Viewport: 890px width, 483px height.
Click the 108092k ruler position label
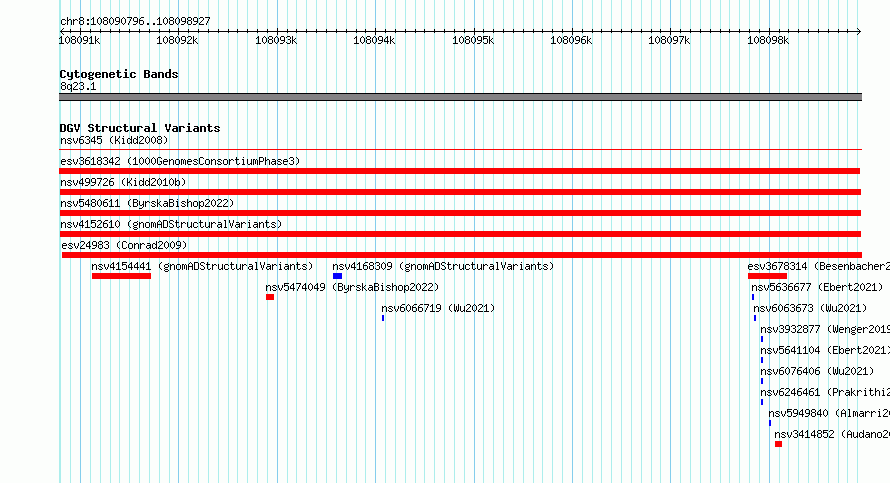tap(177, 40)
